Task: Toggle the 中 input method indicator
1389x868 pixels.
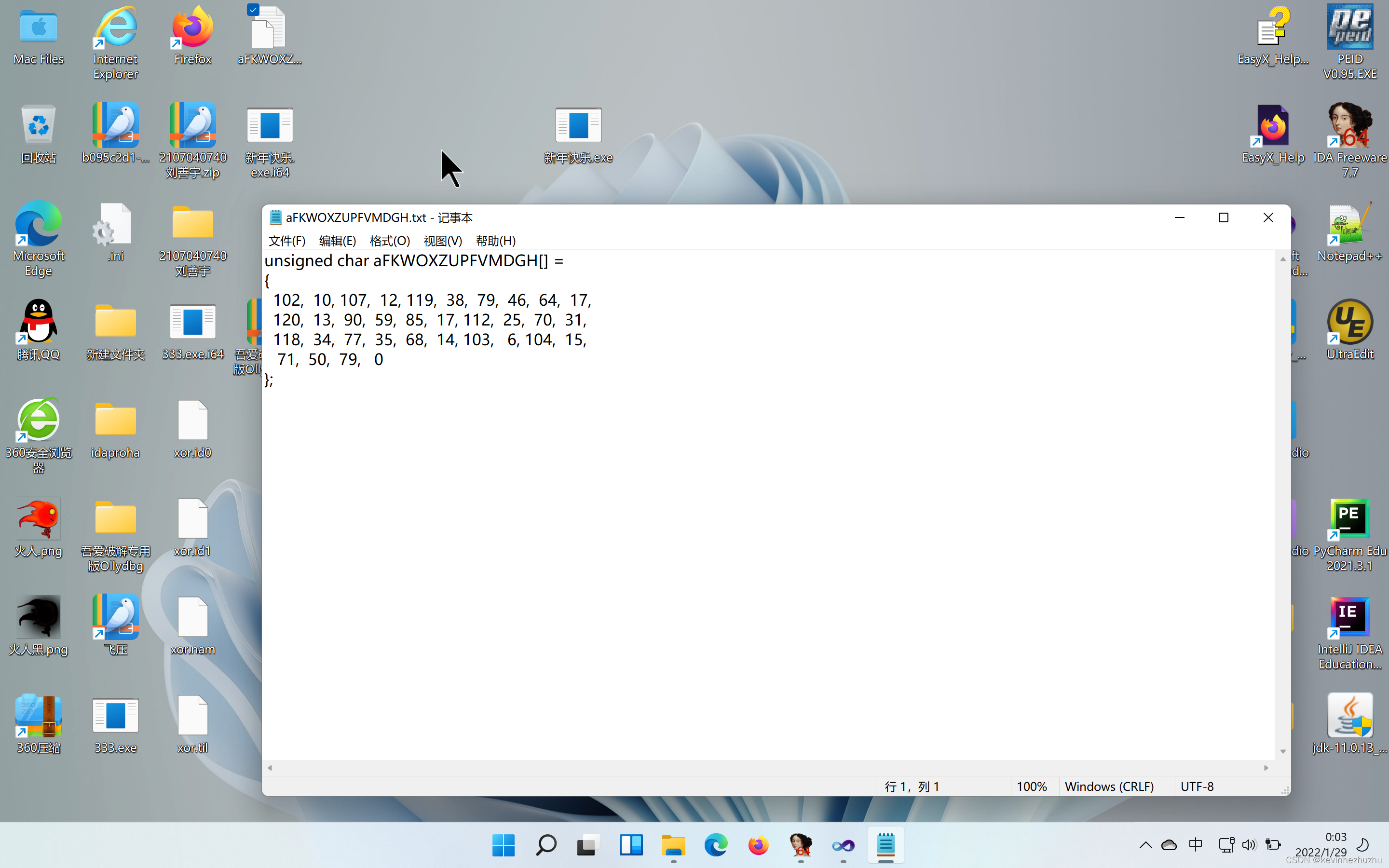Action: click(1196, 844)
